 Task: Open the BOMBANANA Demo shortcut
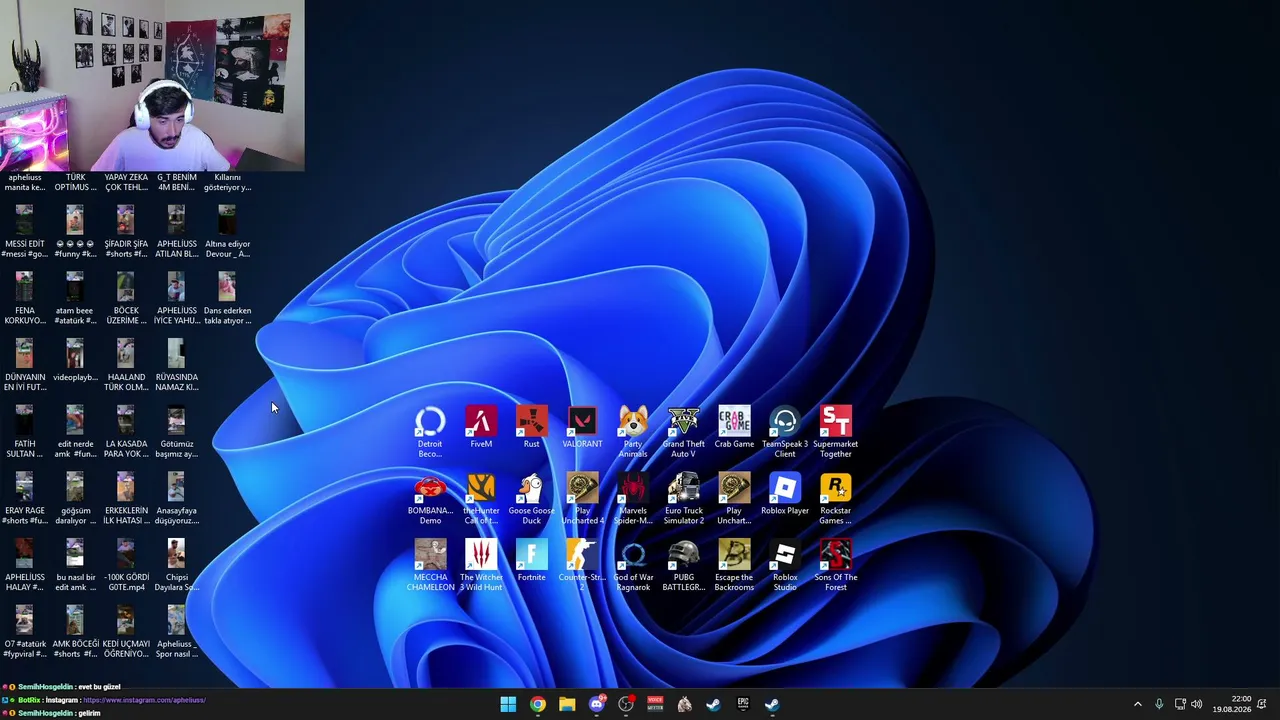(430, 498)
